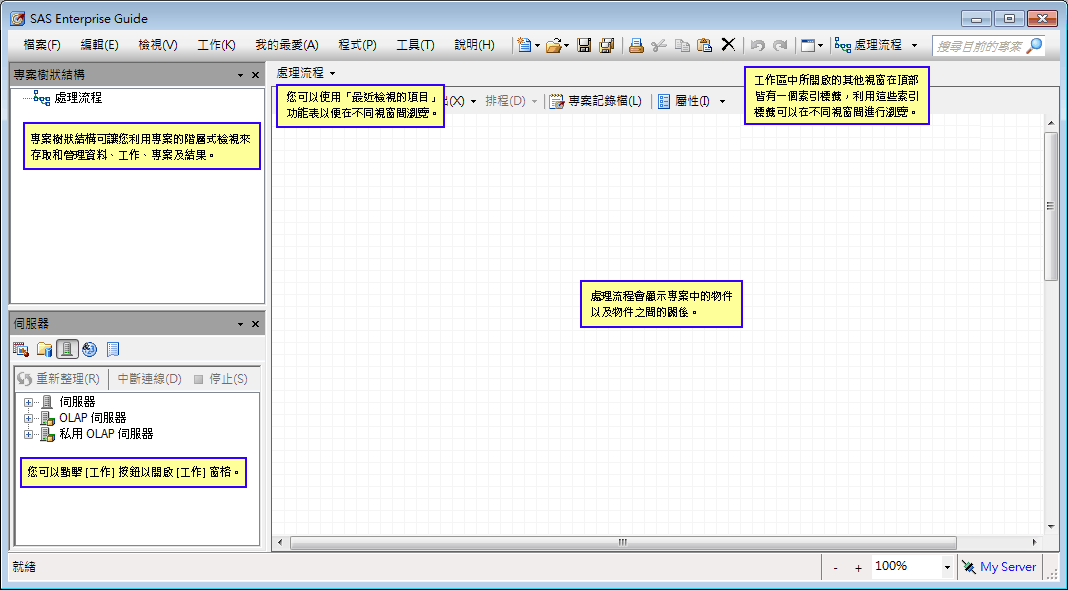Expand the 私用 OLAP 伺服器 tree node

[x=28, y=434]
